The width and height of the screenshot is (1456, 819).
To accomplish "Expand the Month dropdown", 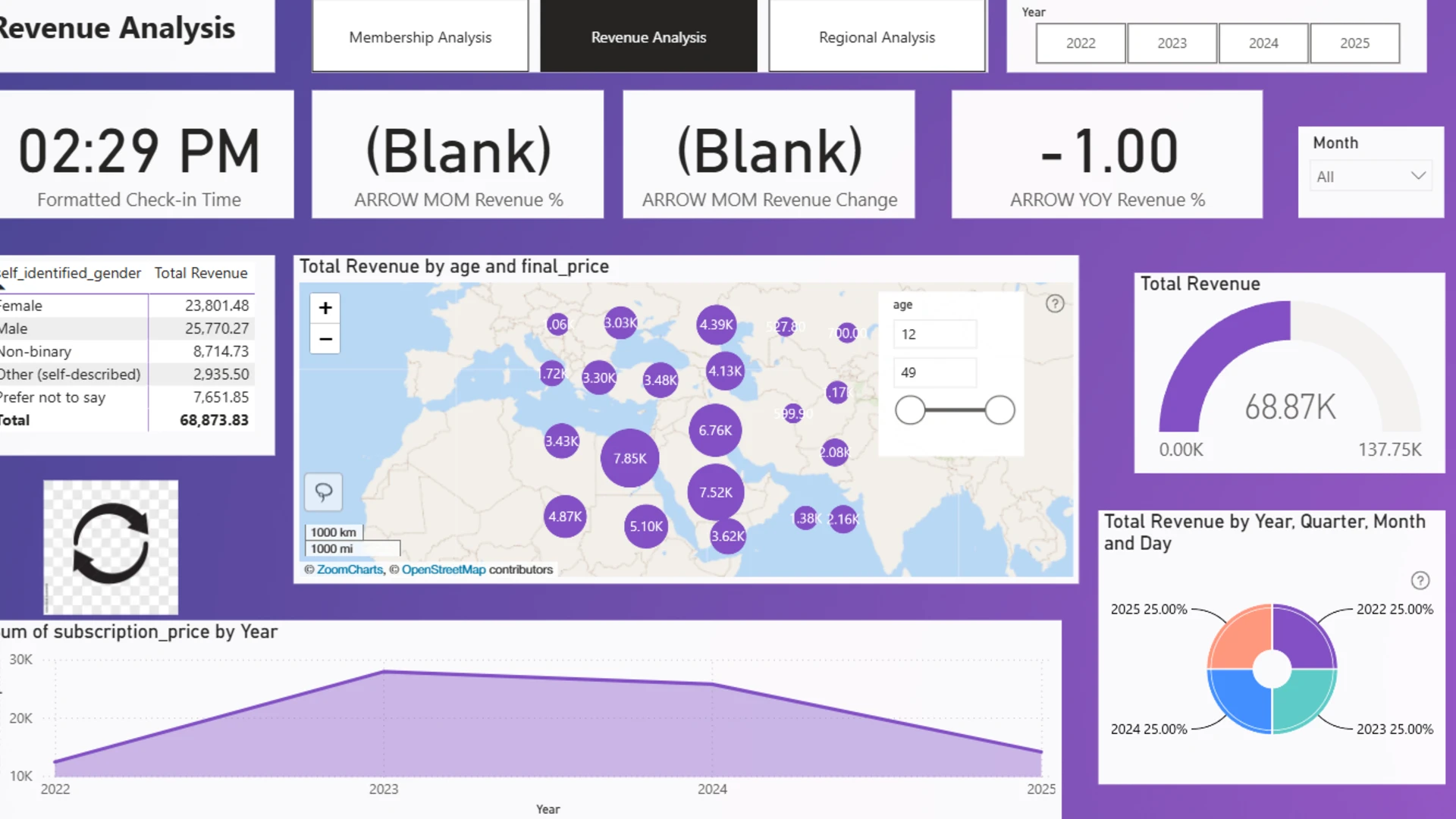I will pyautogui.click(x=1370, y=176).
